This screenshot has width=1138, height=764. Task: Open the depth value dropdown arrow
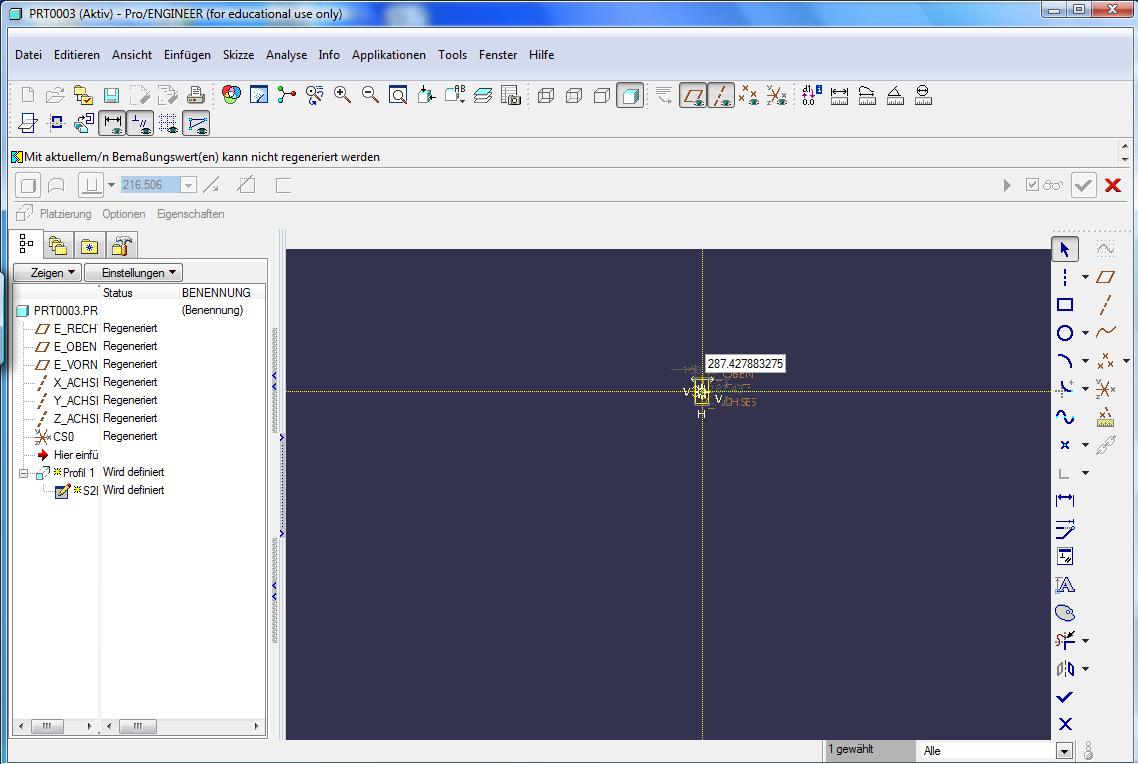188,185
